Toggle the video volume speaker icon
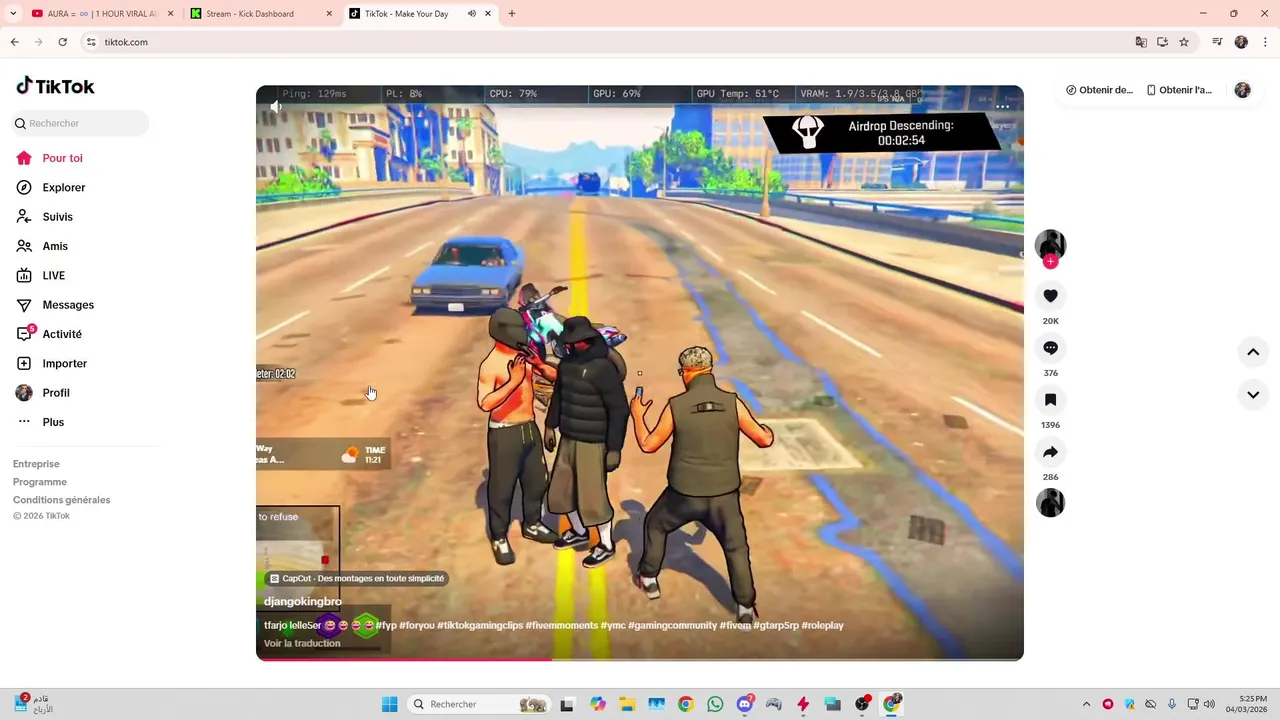This screenshot has height=720, width=1280. pyautogui.click(x=275, y=106)
